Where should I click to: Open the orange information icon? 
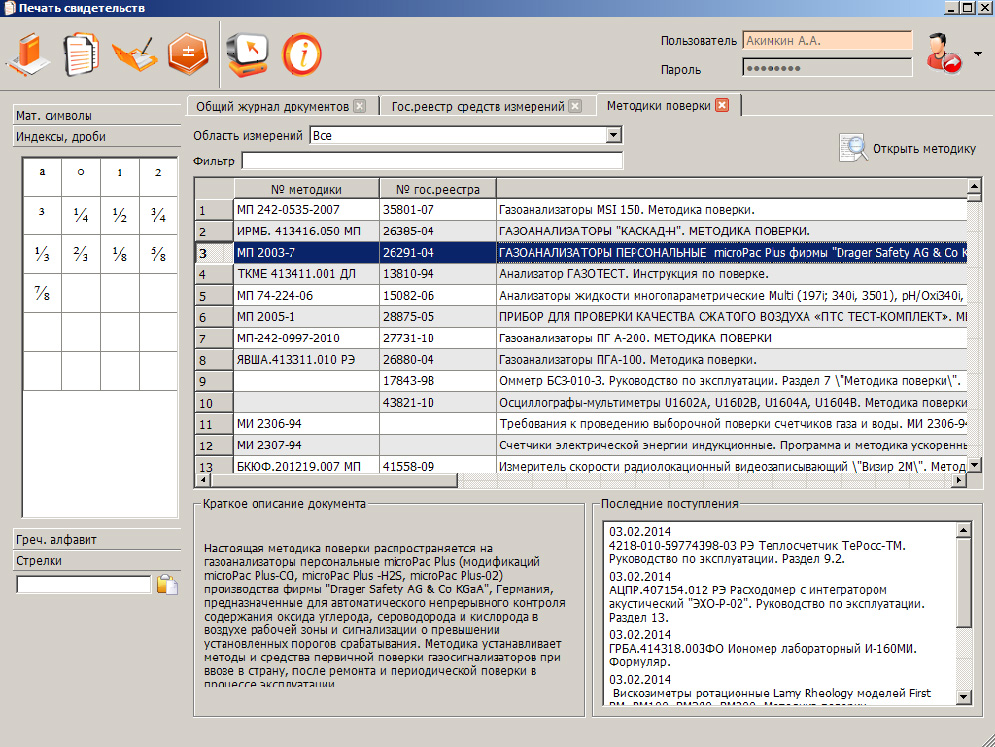click(x=301, y=54)
